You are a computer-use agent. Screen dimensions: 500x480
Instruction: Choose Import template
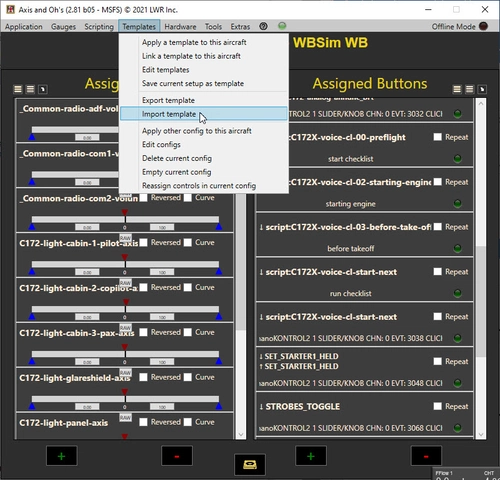click(x=204, y=114)
